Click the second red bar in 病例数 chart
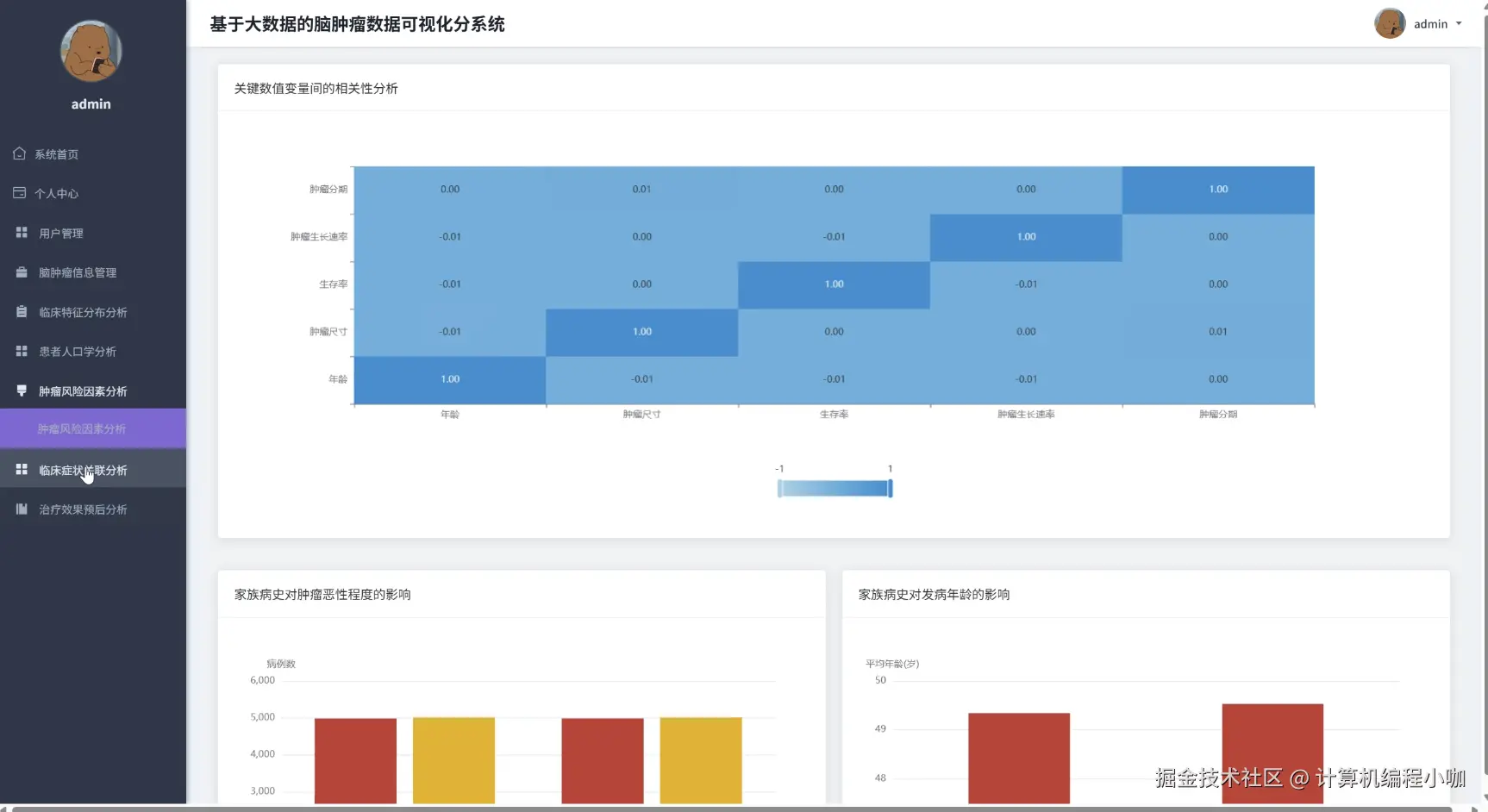1488x812 pixels. [x=603, y=761]
